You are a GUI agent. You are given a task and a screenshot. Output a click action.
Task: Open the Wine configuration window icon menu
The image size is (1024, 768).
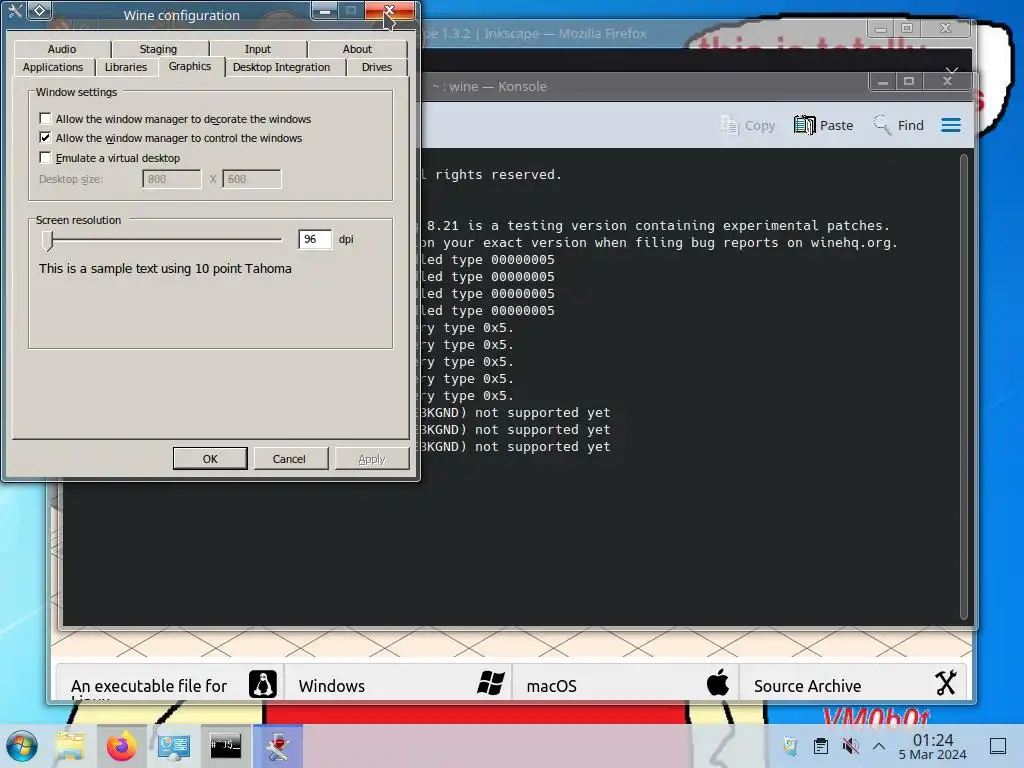point(14,11)
